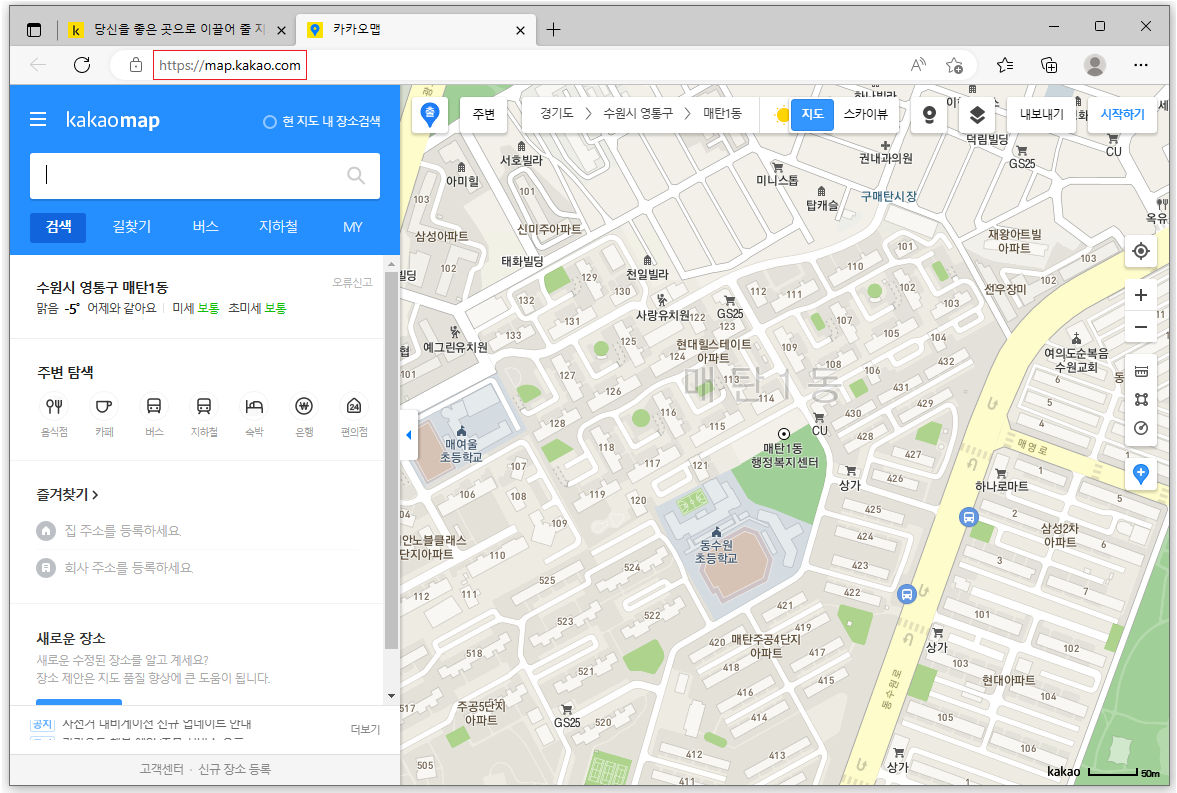Click 회사 주소를 등록하세요
1177x793 pixels.
pos(128,568)
